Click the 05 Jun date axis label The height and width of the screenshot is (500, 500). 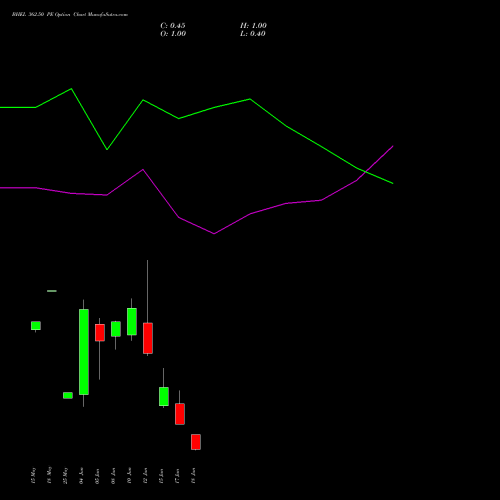tap(97, 476)
